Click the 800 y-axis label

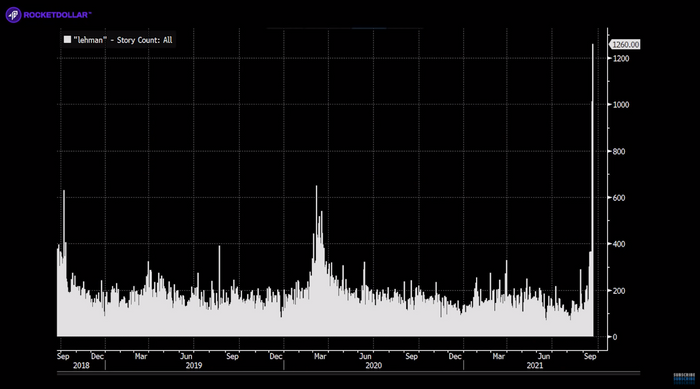pyautogui.click(x=619, y=151)
